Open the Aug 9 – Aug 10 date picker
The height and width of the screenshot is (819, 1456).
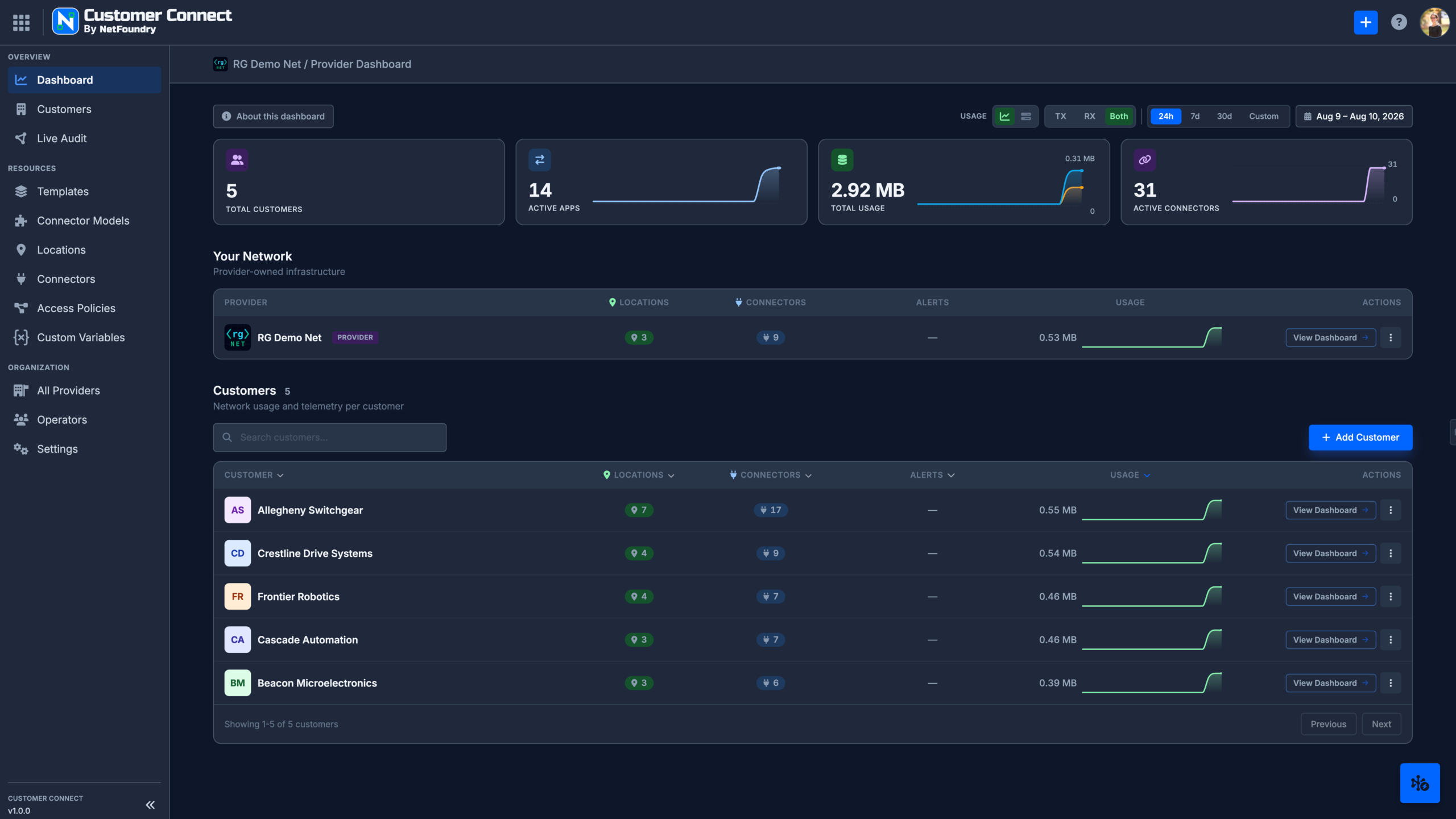click(x=1354, y=117)
